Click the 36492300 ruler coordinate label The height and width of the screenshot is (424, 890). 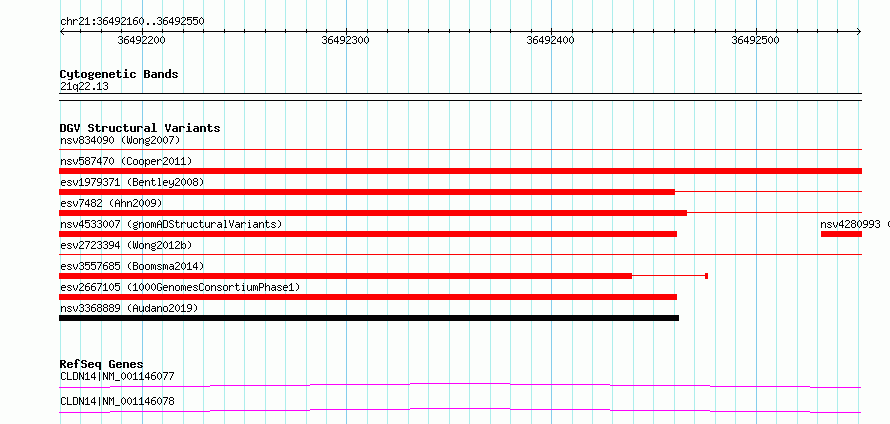pyautogui.click(x=345, y=40)
